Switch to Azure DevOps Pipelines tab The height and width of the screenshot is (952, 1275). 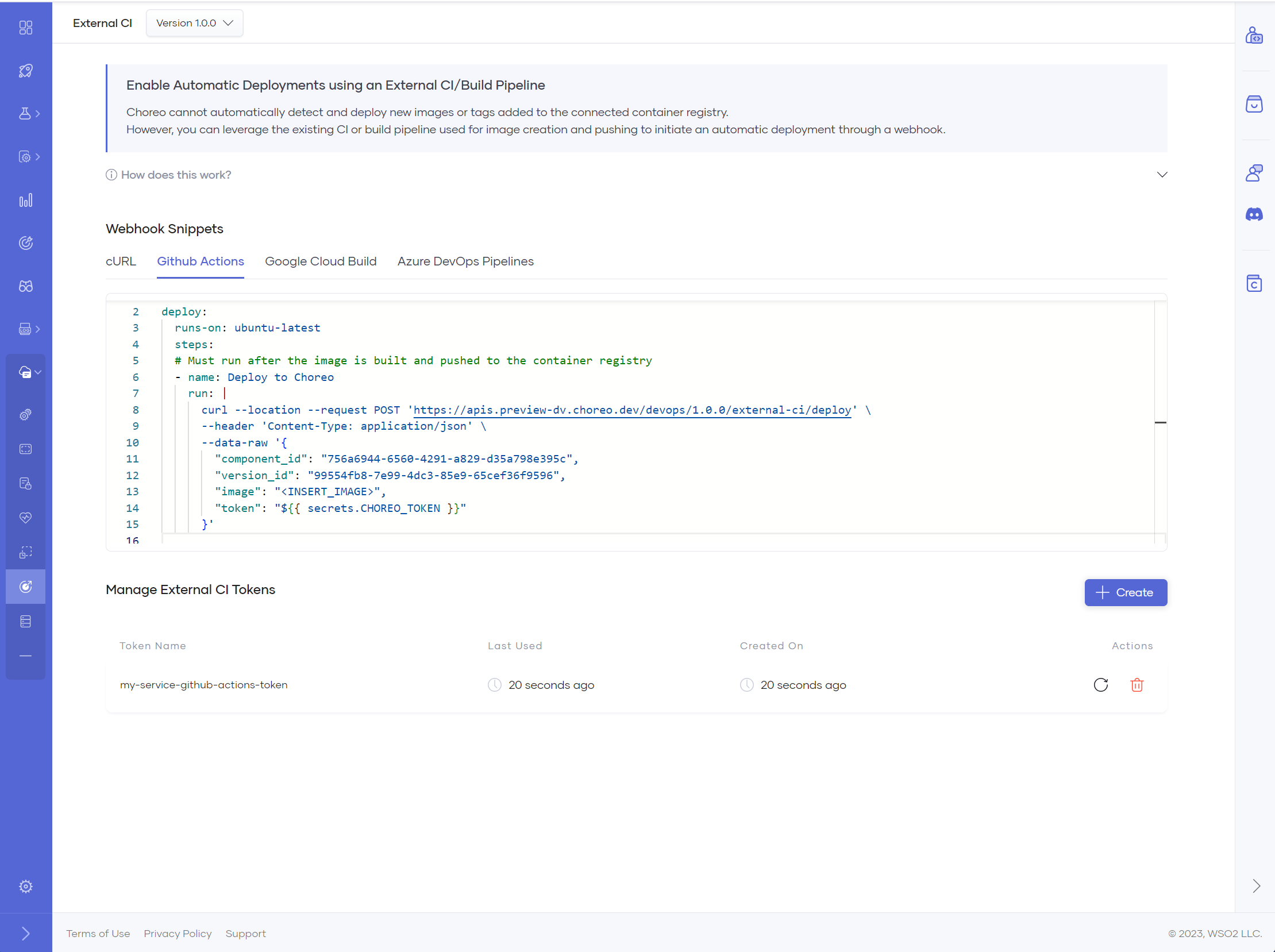click(x=466, y=261)
